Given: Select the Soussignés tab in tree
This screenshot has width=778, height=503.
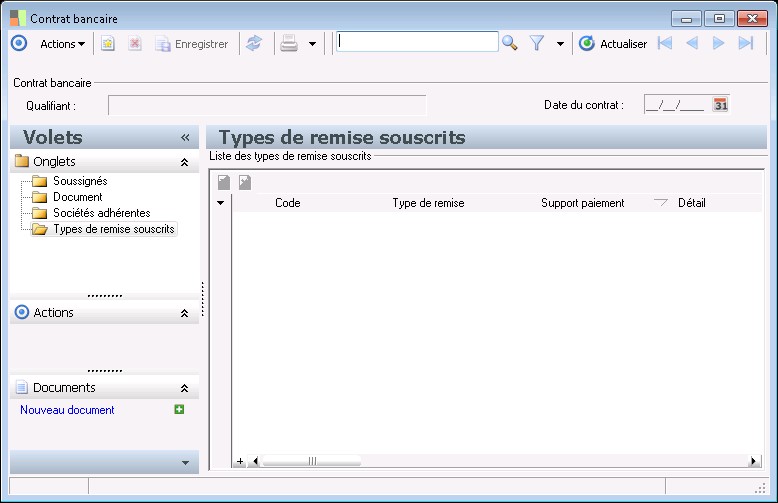Looking at the screenshot, I should point(80,181).
